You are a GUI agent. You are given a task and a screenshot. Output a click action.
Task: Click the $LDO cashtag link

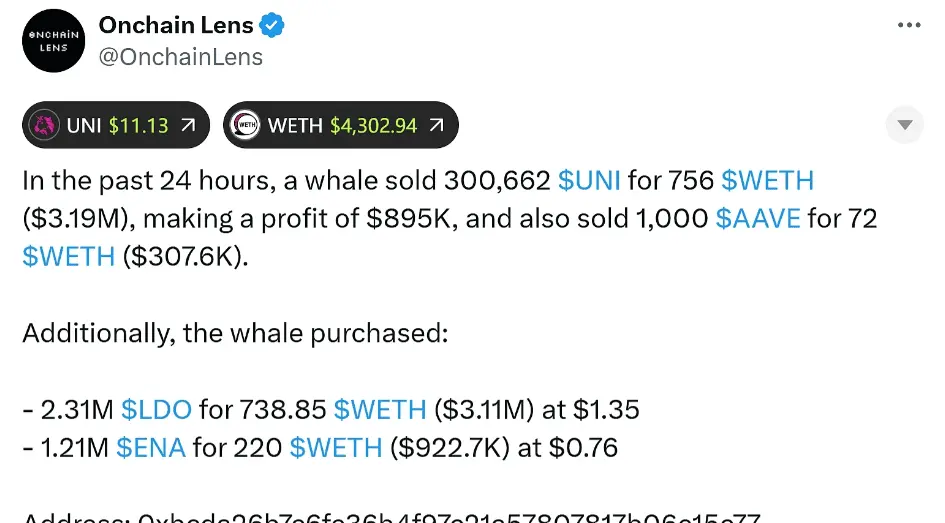pyautogui.click(x=156, y=410)
